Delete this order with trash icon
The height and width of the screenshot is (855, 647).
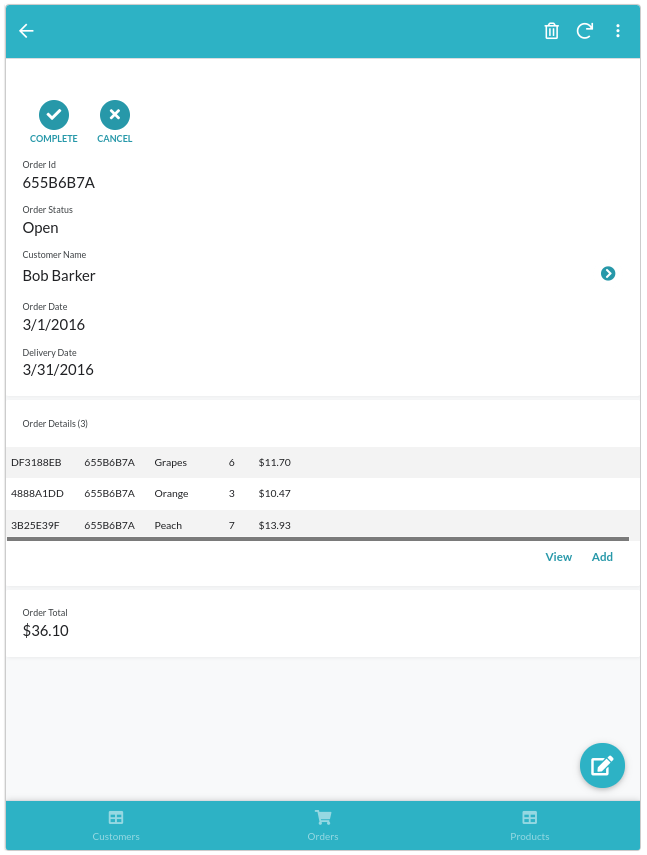551,31
